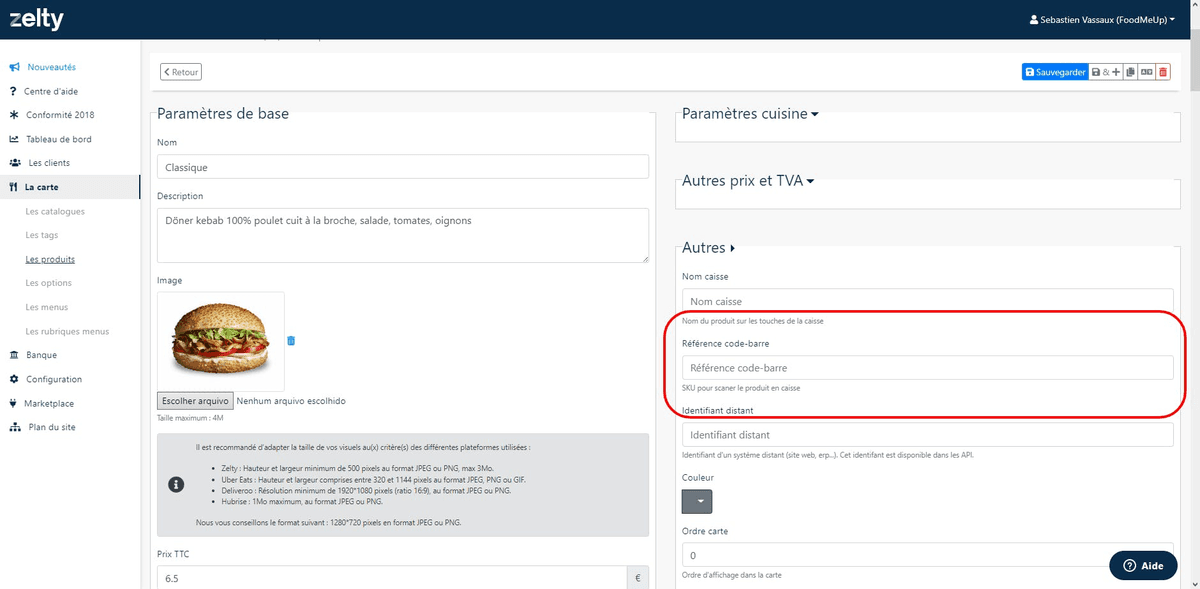Click the duplicate product copy icon

point(1129,72)
